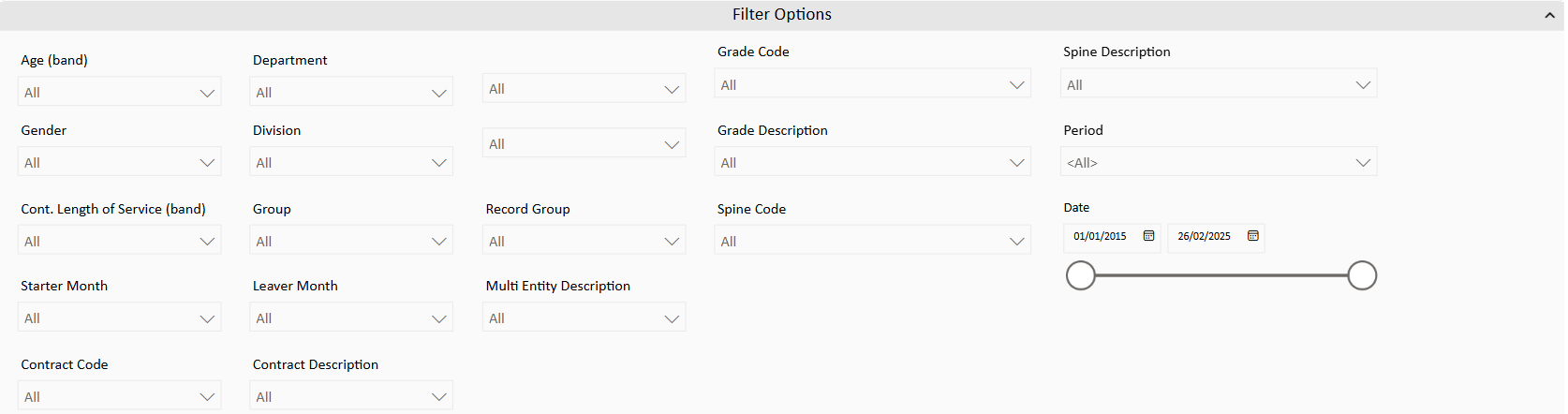This screenshot has width=1568, height=414.
Task: Open the Leaver Month dropdown
Action: click(x=352, y=318)
